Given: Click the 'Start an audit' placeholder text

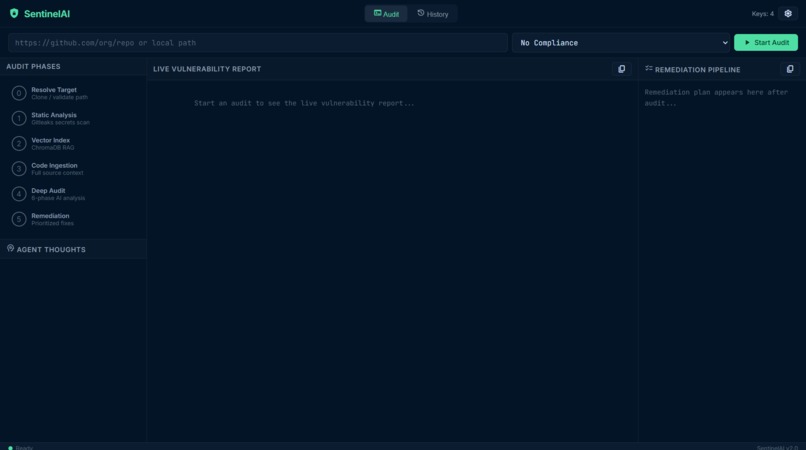Looking at the screenshot, I should pos(304,103).
